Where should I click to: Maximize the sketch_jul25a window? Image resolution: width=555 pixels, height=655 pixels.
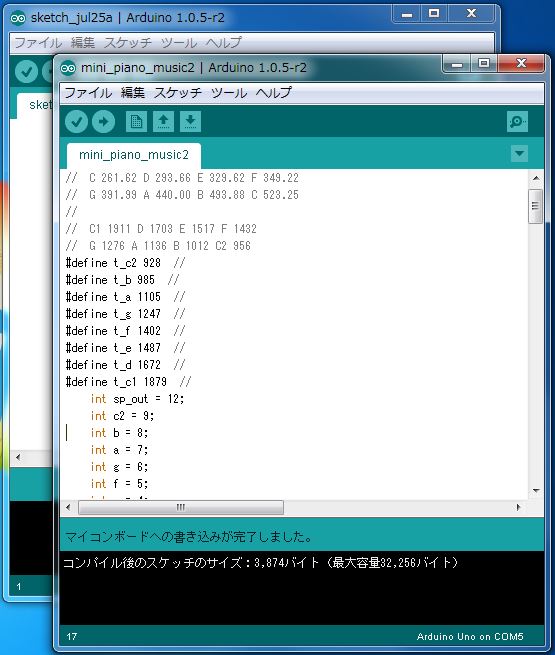pyautogui.click(x=434, y=14)
